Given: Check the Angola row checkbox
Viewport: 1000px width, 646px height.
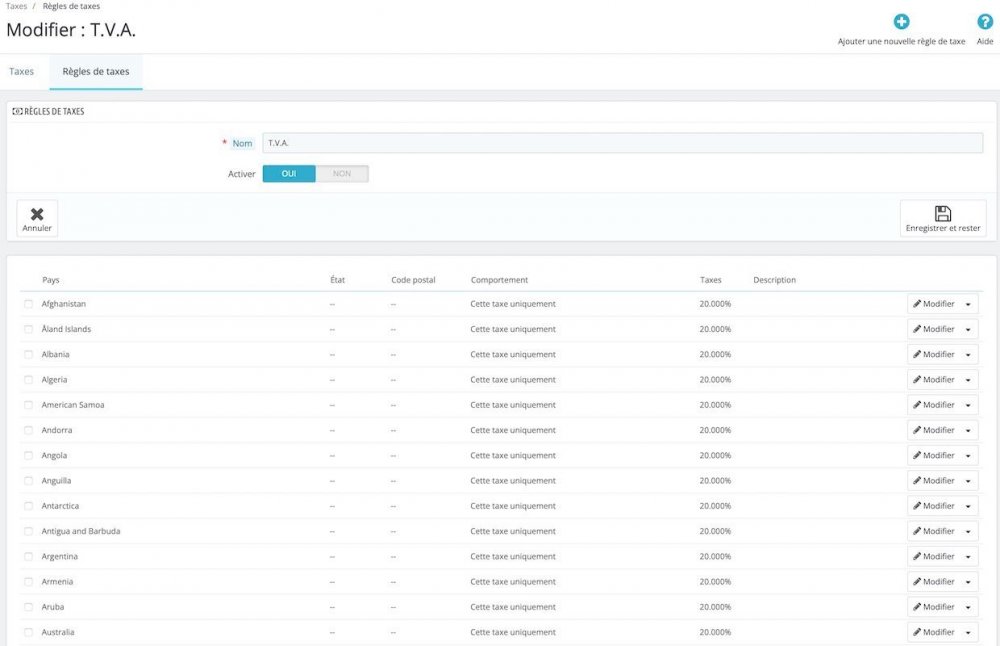Looking at the screenshot, I should (28, 455).
